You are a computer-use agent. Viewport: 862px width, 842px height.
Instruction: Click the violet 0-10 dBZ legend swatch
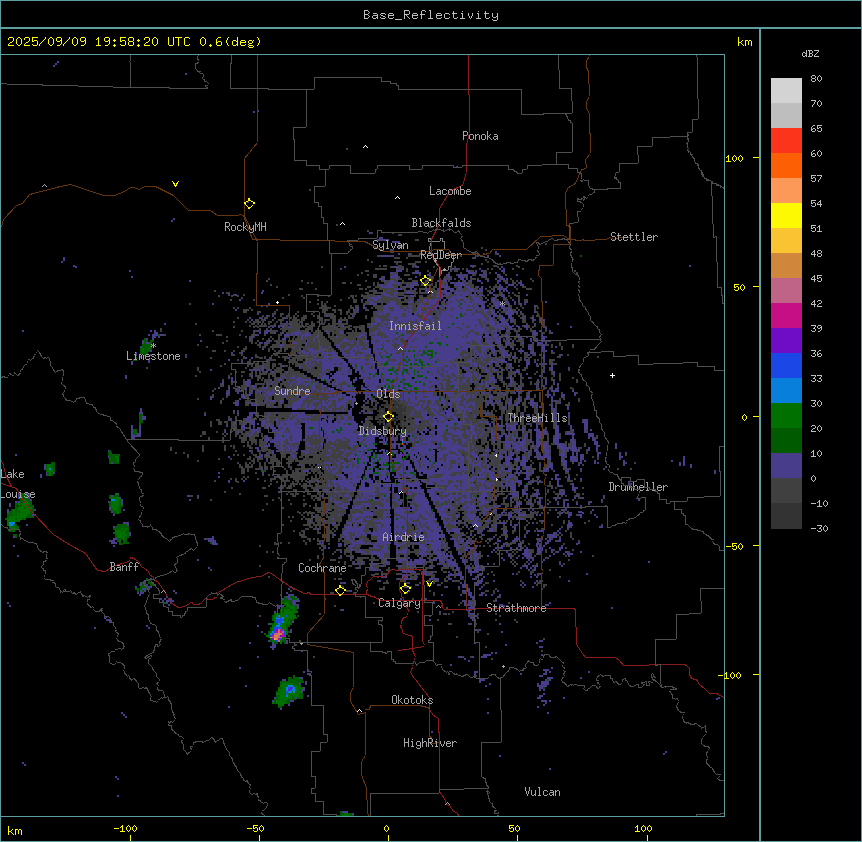(x=786, y=466)
